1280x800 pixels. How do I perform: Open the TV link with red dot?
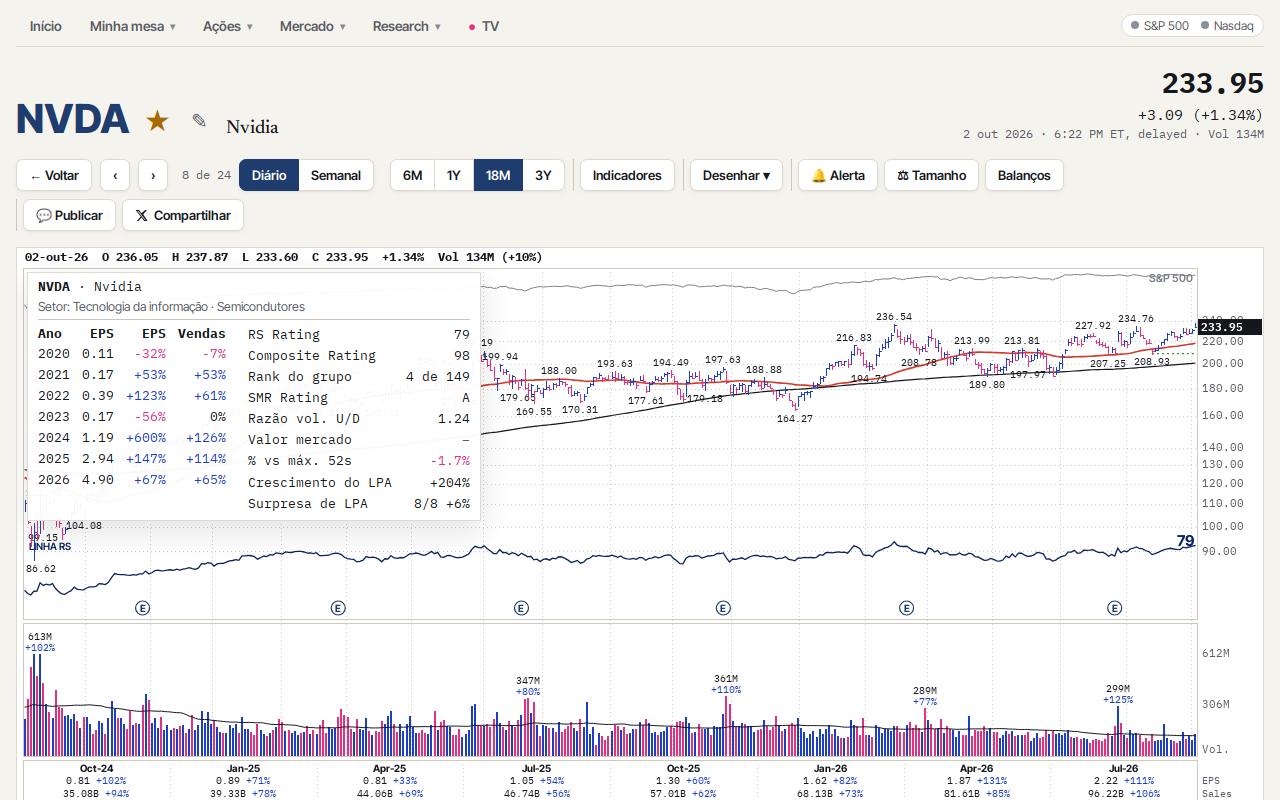point(484,26)
